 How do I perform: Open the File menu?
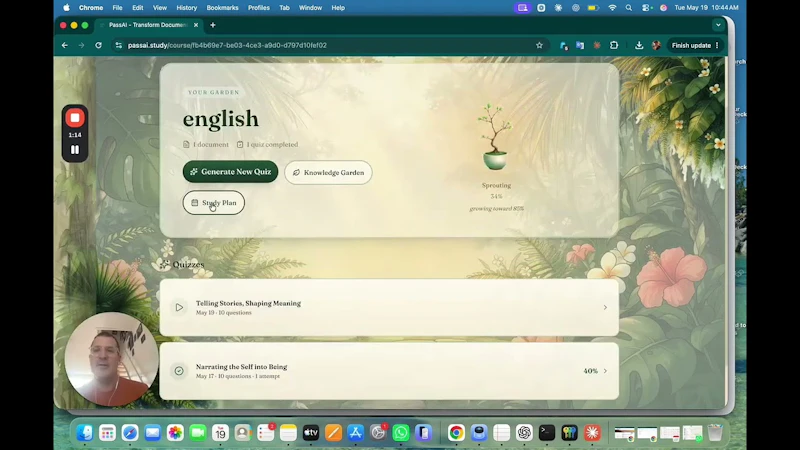117,8
